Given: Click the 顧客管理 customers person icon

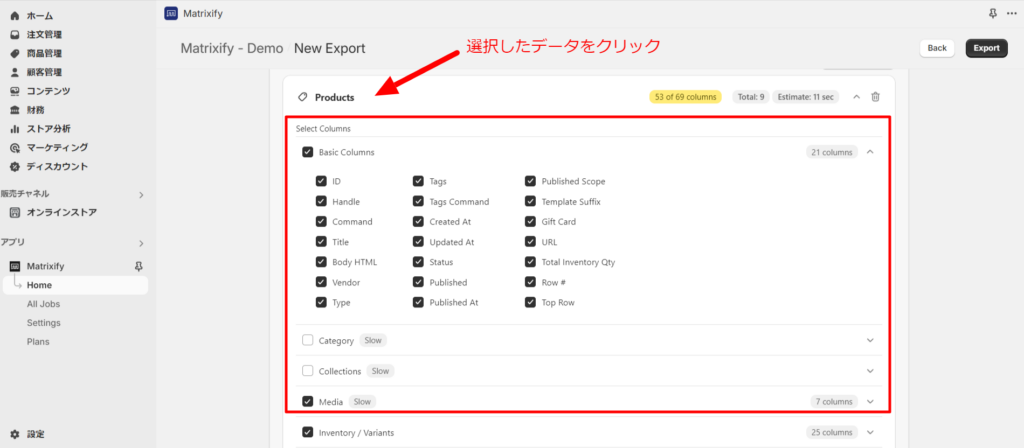Looking at the screenshot, I should tap(15, 72).
